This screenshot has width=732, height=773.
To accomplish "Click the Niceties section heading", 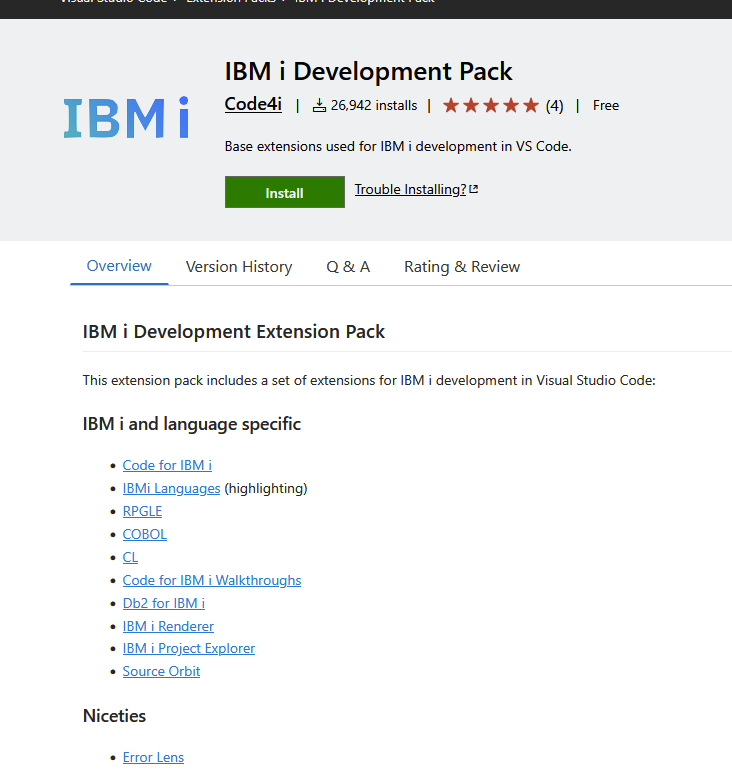I will [114, 716].
